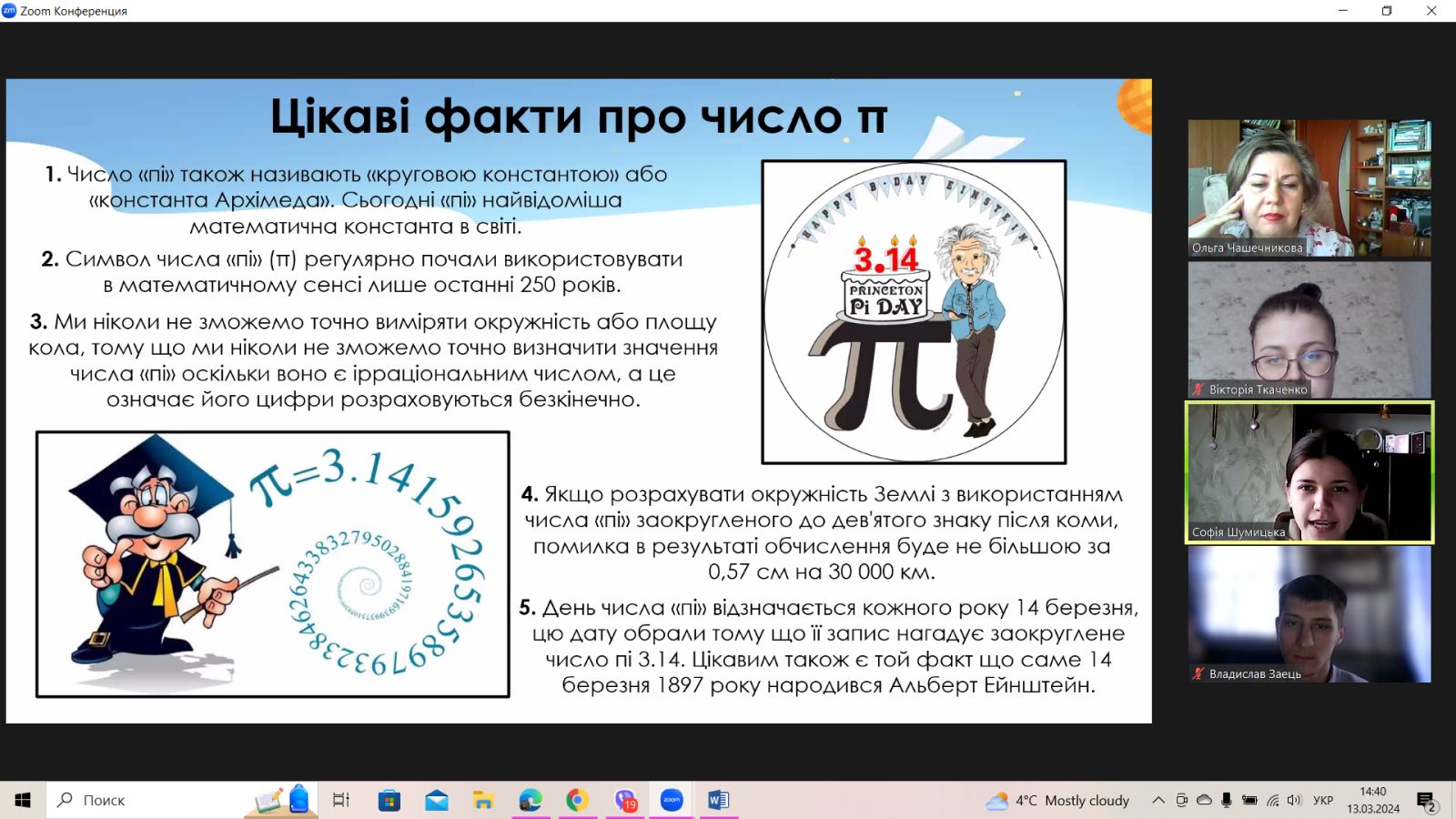1456x819 pixels.
Task: Open the Windows Start menu
Action: click(23, 800)
